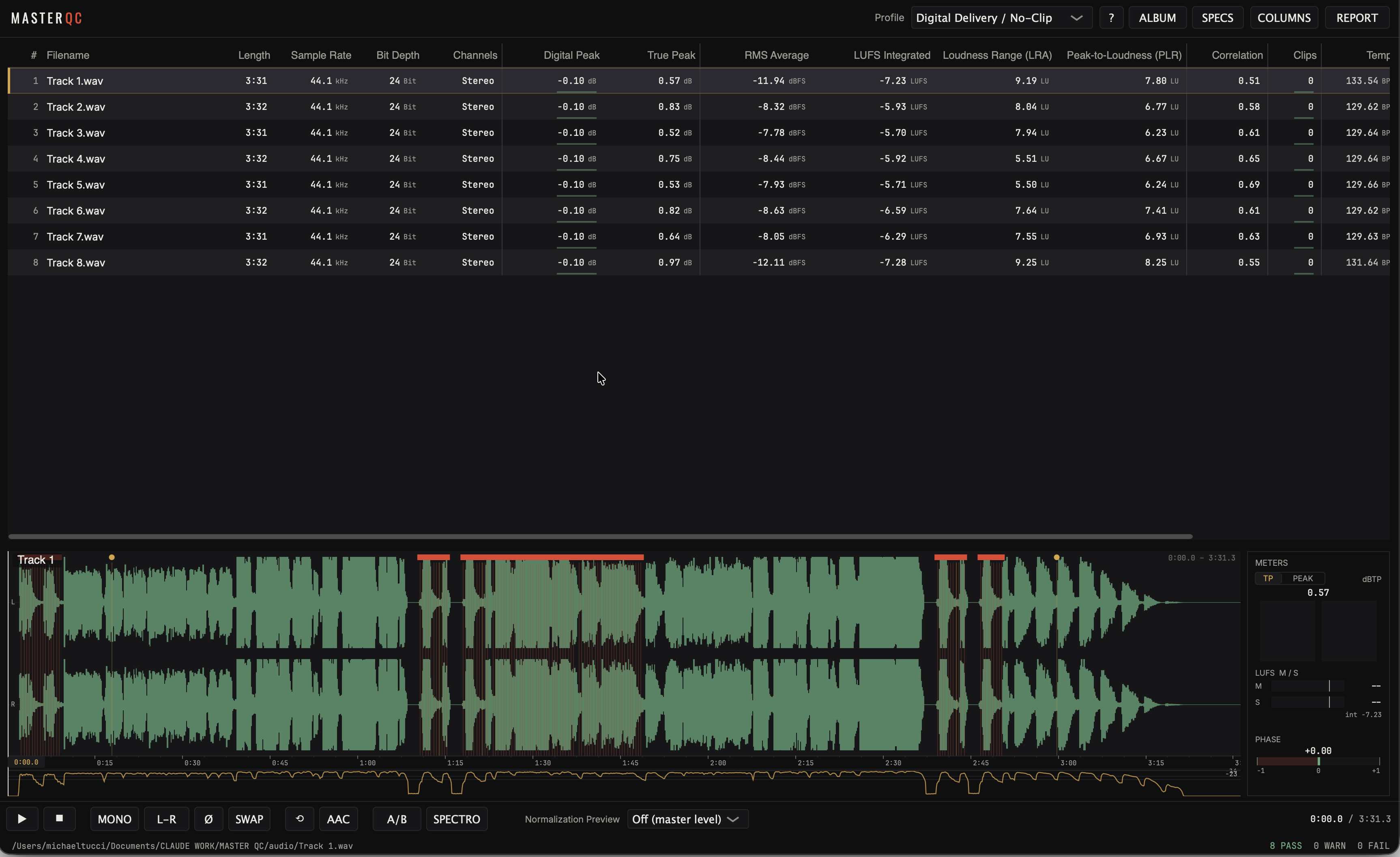Toggle the phase invert Ø button
Image resolution: width=1400 pixels, height=857 pixels.
click(x=208, y=819)
